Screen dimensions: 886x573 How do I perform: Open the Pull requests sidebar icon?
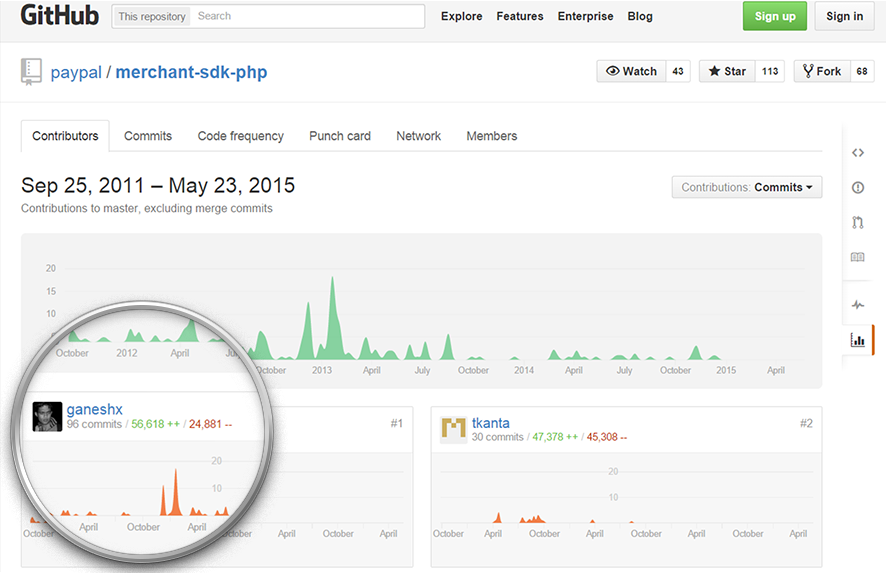858,222
